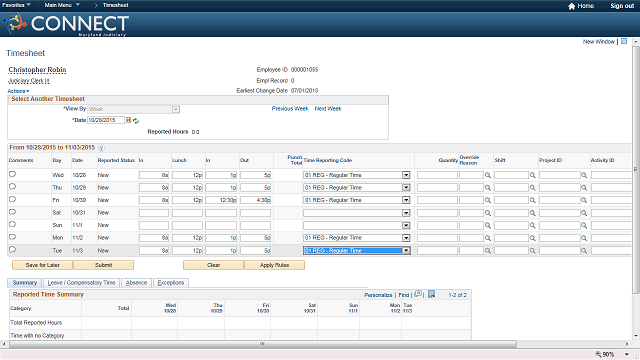Click the Home icon in top bar

pos(571,6)
